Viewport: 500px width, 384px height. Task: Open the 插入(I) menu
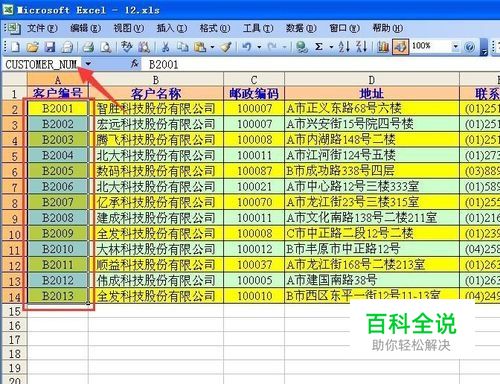(x=172, y=28)
